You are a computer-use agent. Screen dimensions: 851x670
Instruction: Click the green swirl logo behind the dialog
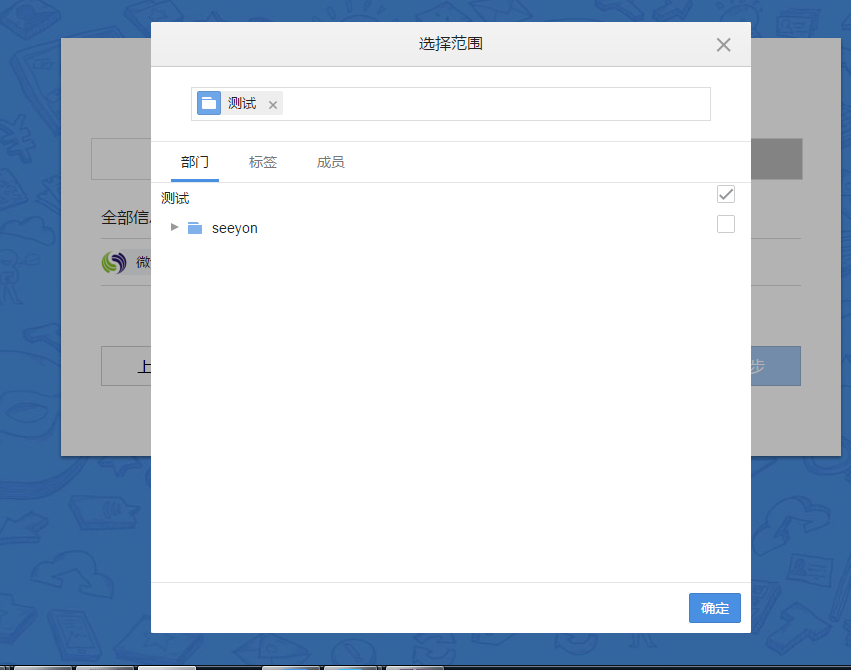115,263
